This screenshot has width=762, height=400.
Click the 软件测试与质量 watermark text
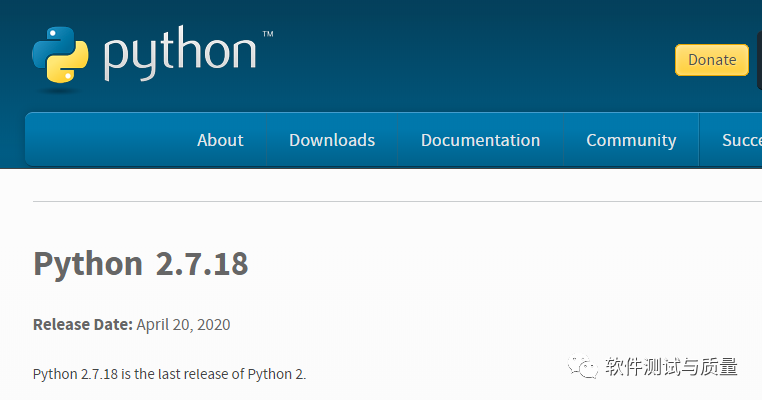(x=671, y=367)
